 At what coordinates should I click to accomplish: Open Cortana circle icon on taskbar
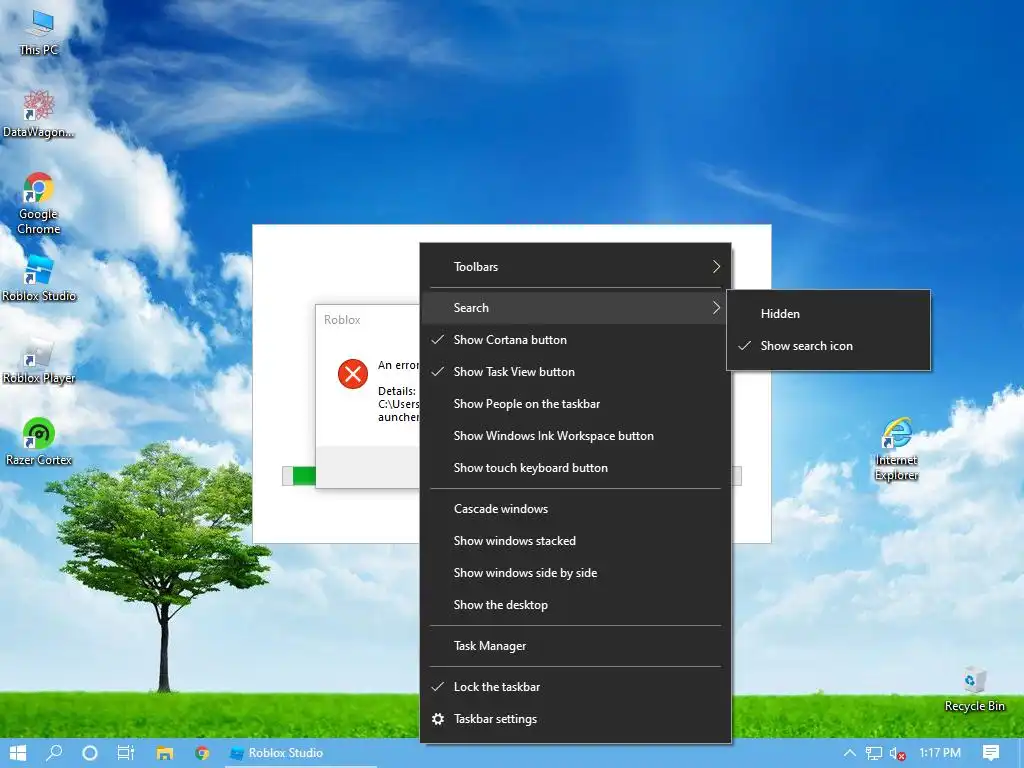pyautogui.click(x=89, y=753)
